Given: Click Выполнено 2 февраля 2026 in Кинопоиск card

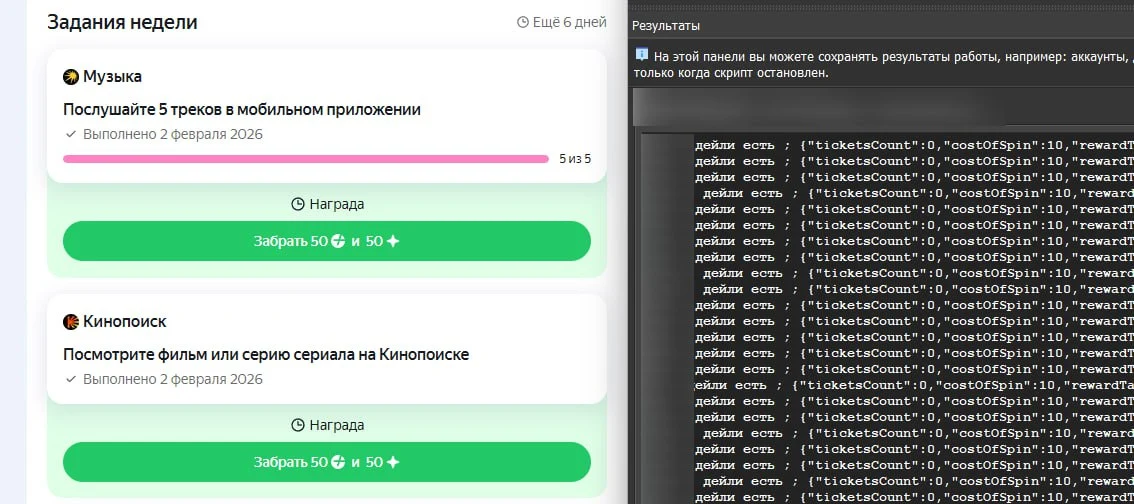Looking at the screenshot, I should (x=173, y=380).
